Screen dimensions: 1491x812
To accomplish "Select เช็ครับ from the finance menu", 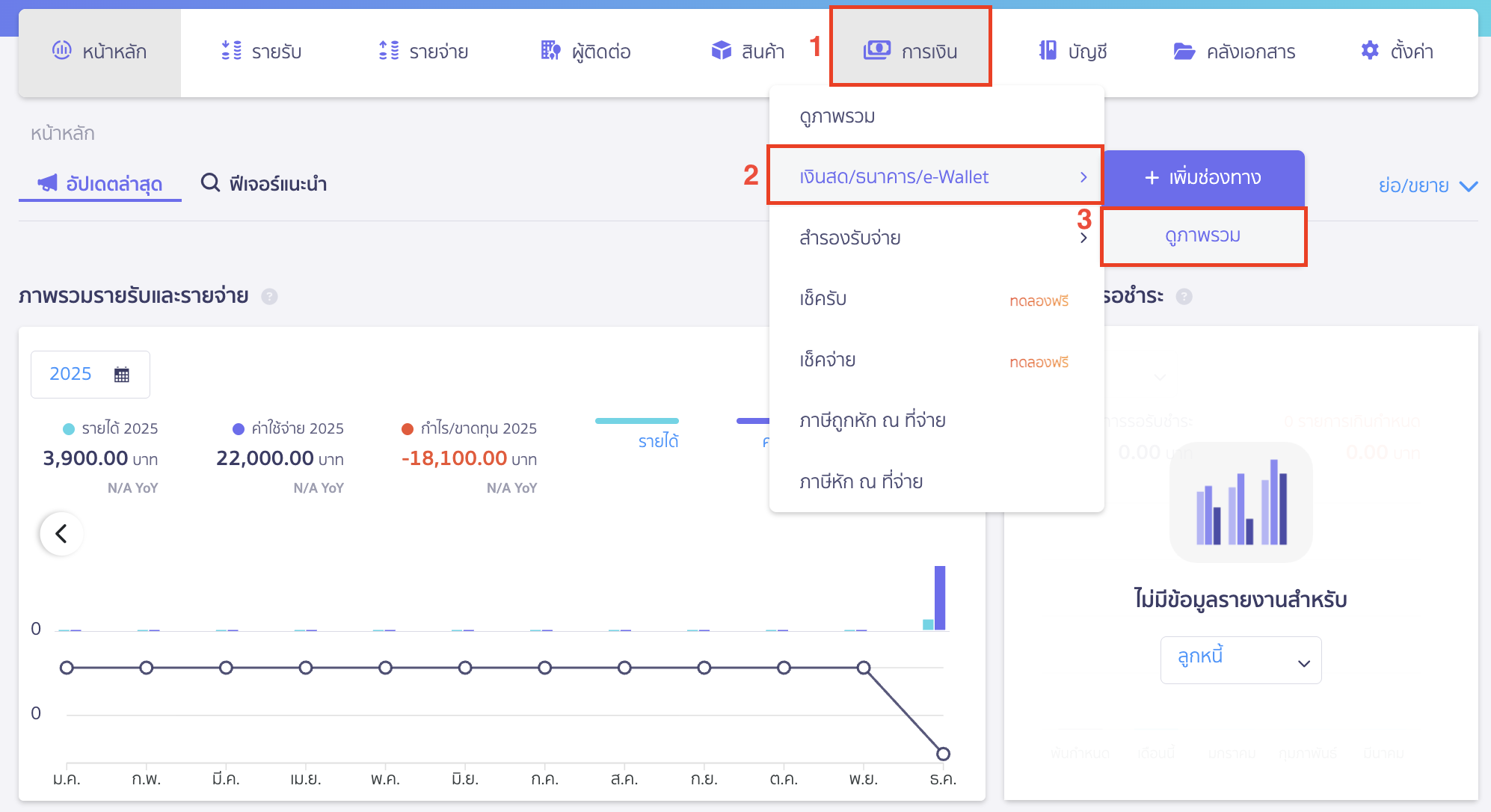I will pyautogui.click(x=823, y=298).
